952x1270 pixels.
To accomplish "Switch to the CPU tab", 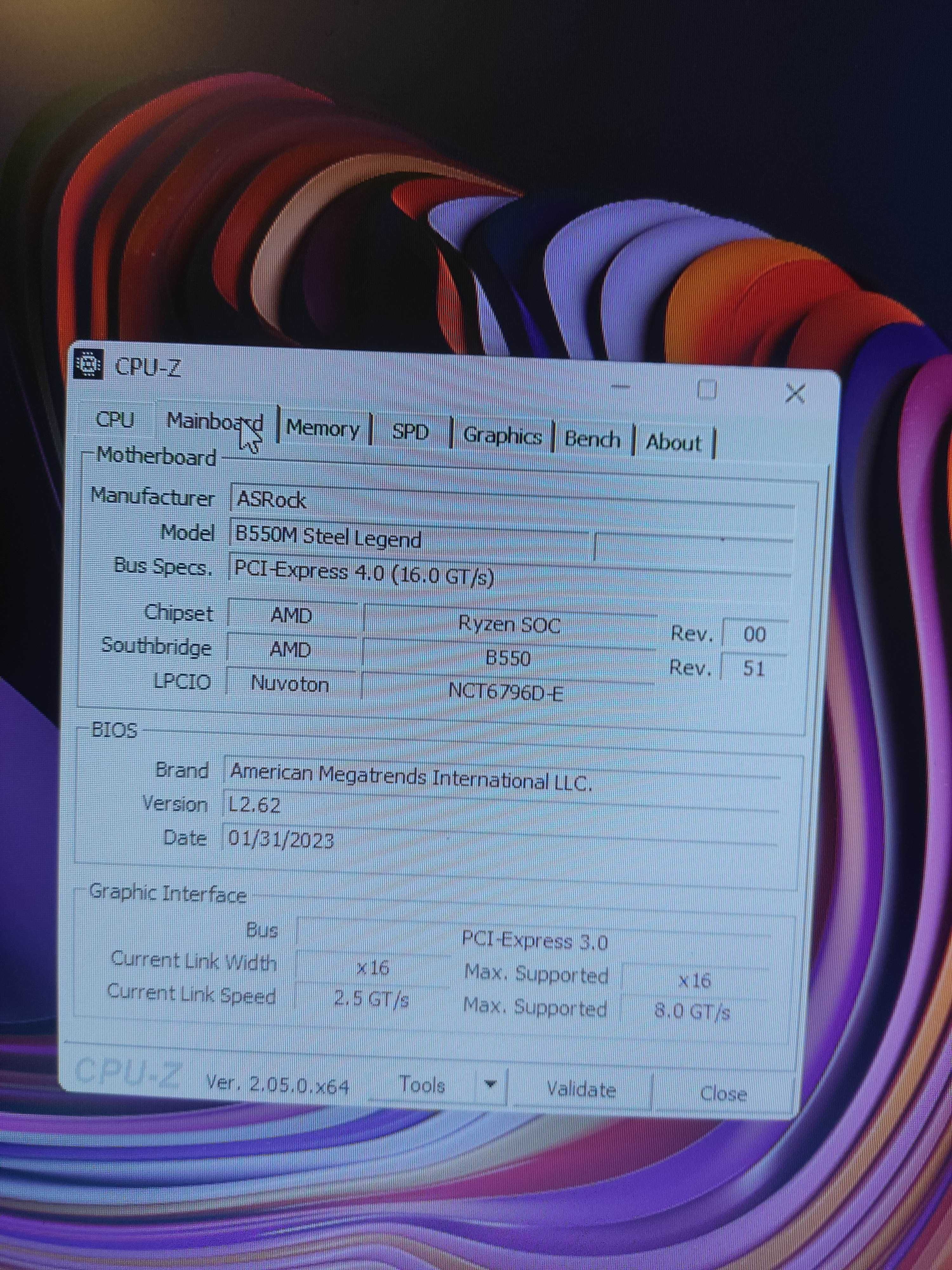I will [115, 419].
